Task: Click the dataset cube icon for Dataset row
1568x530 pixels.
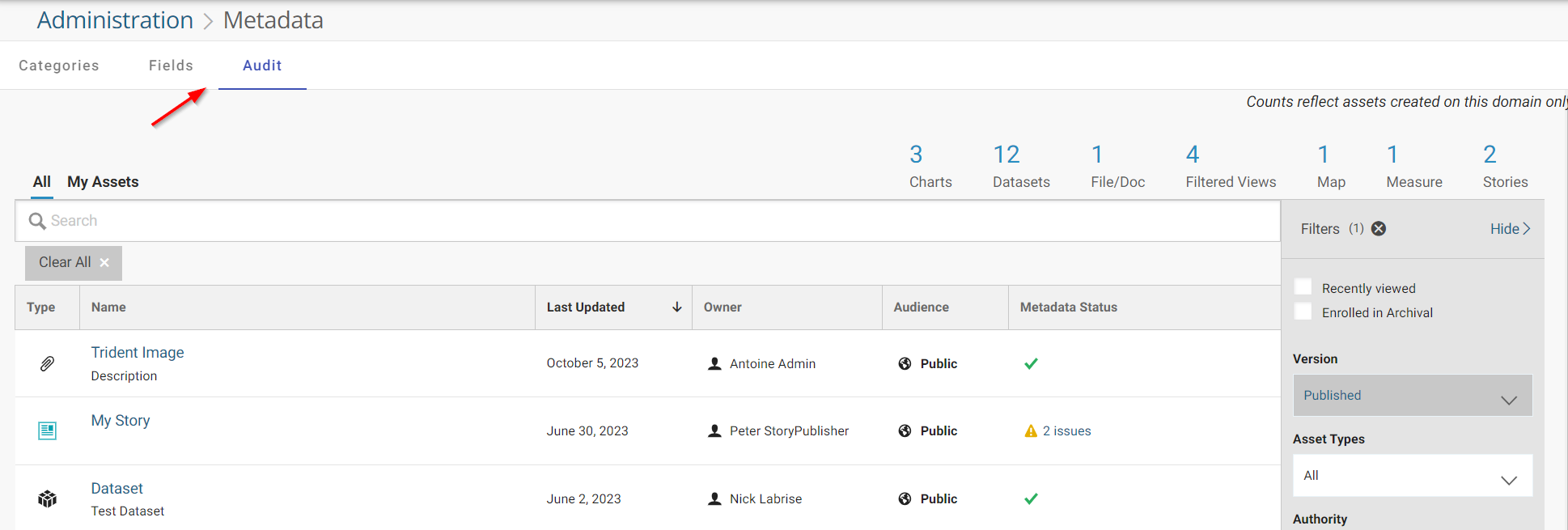Action: [x=48, y=499]
